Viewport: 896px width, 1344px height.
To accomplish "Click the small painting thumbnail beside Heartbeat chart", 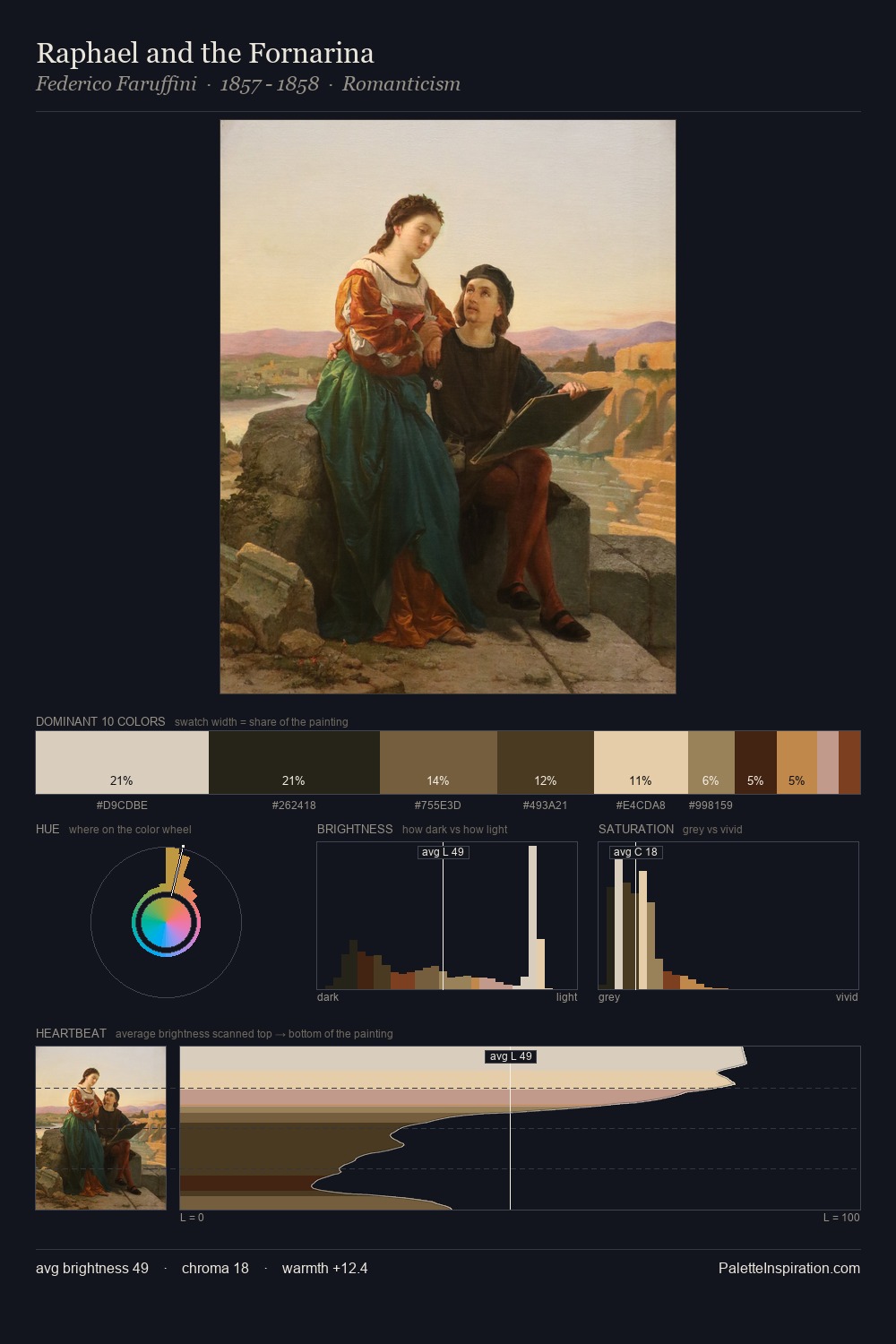I will pos(101,1128).
